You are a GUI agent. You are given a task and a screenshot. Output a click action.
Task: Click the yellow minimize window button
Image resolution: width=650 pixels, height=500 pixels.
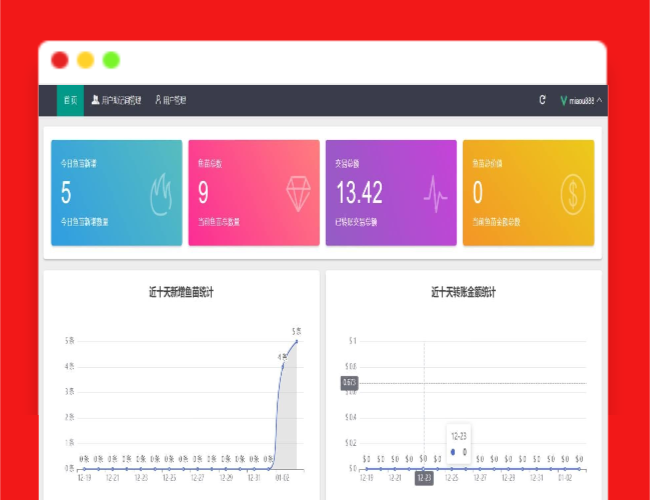click(x=86, y=60)
